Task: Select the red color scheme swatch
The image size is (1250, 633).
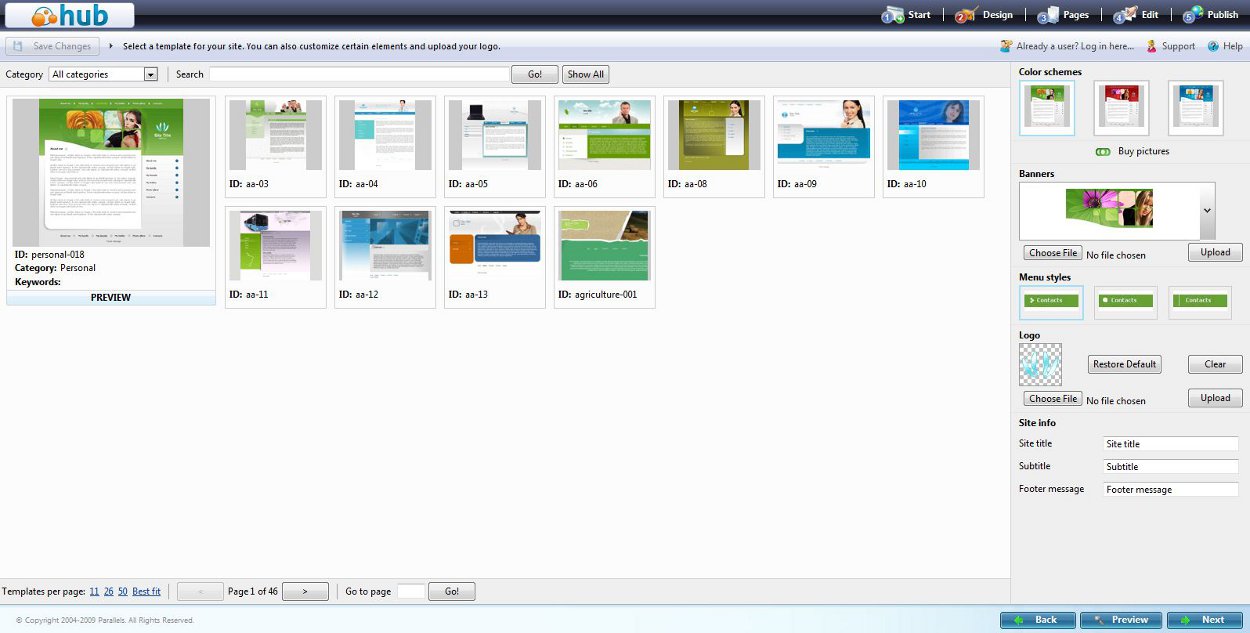Action: pos(1121,106)
